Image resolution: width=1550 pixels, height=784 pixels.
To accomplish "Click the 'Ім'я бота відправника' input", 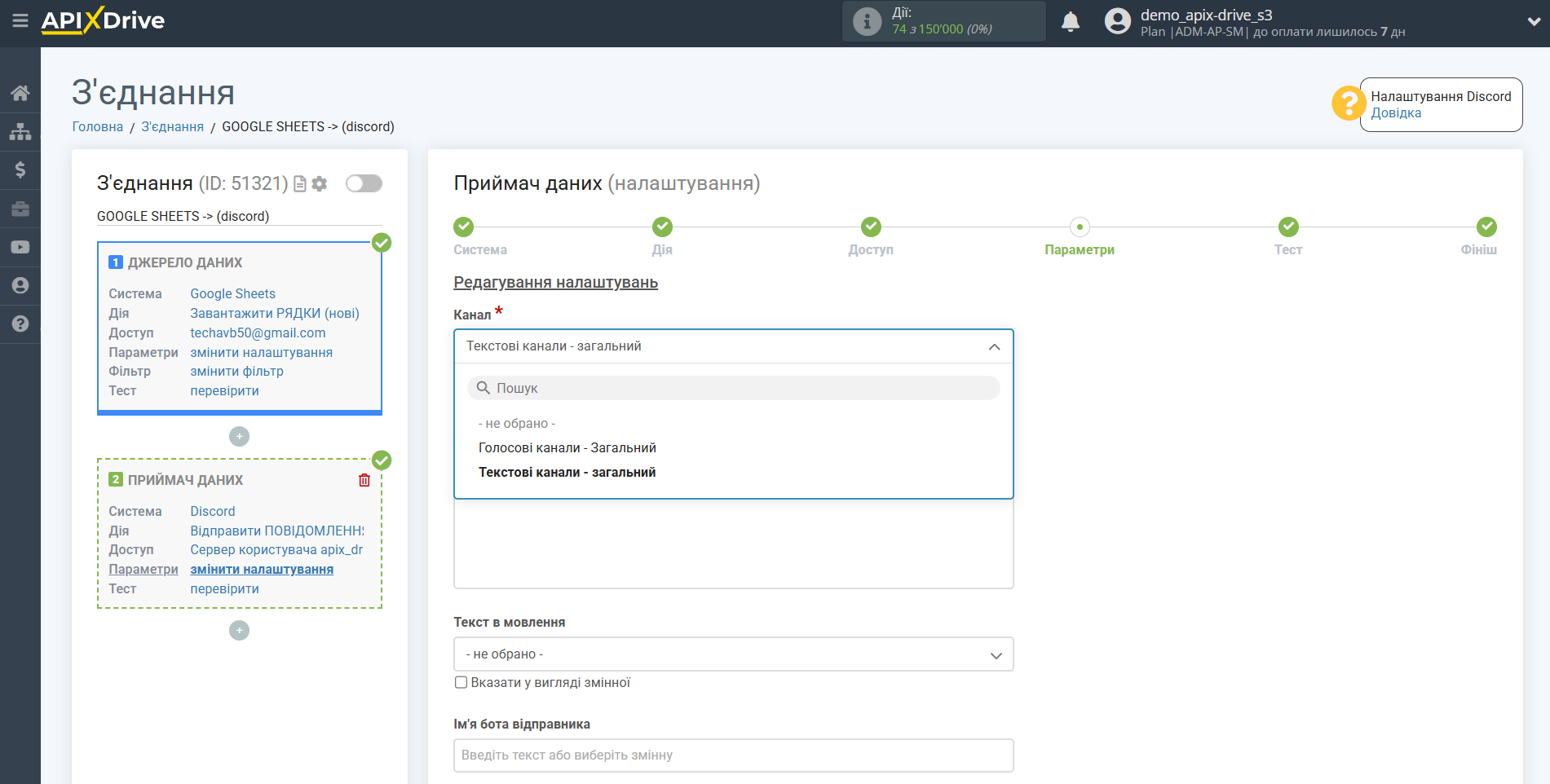I will coord(733,755).
